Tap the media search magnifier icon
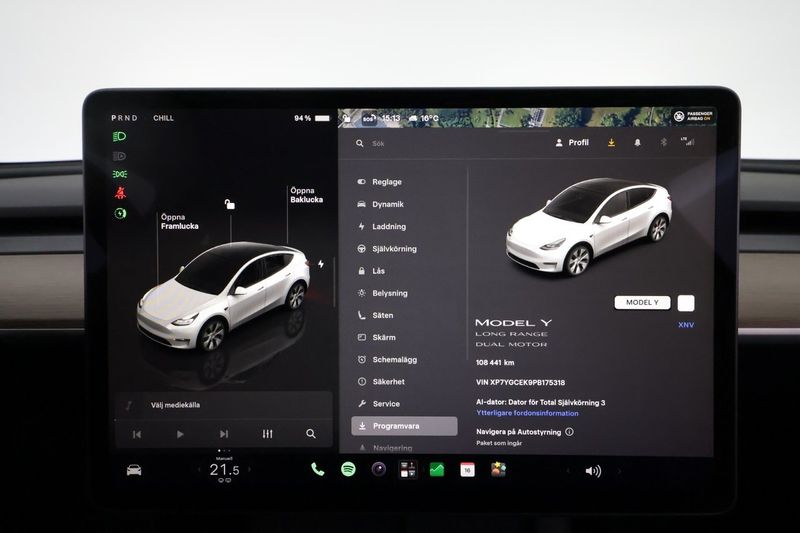This screenshot has width=800, height=533. coord(311,434)
